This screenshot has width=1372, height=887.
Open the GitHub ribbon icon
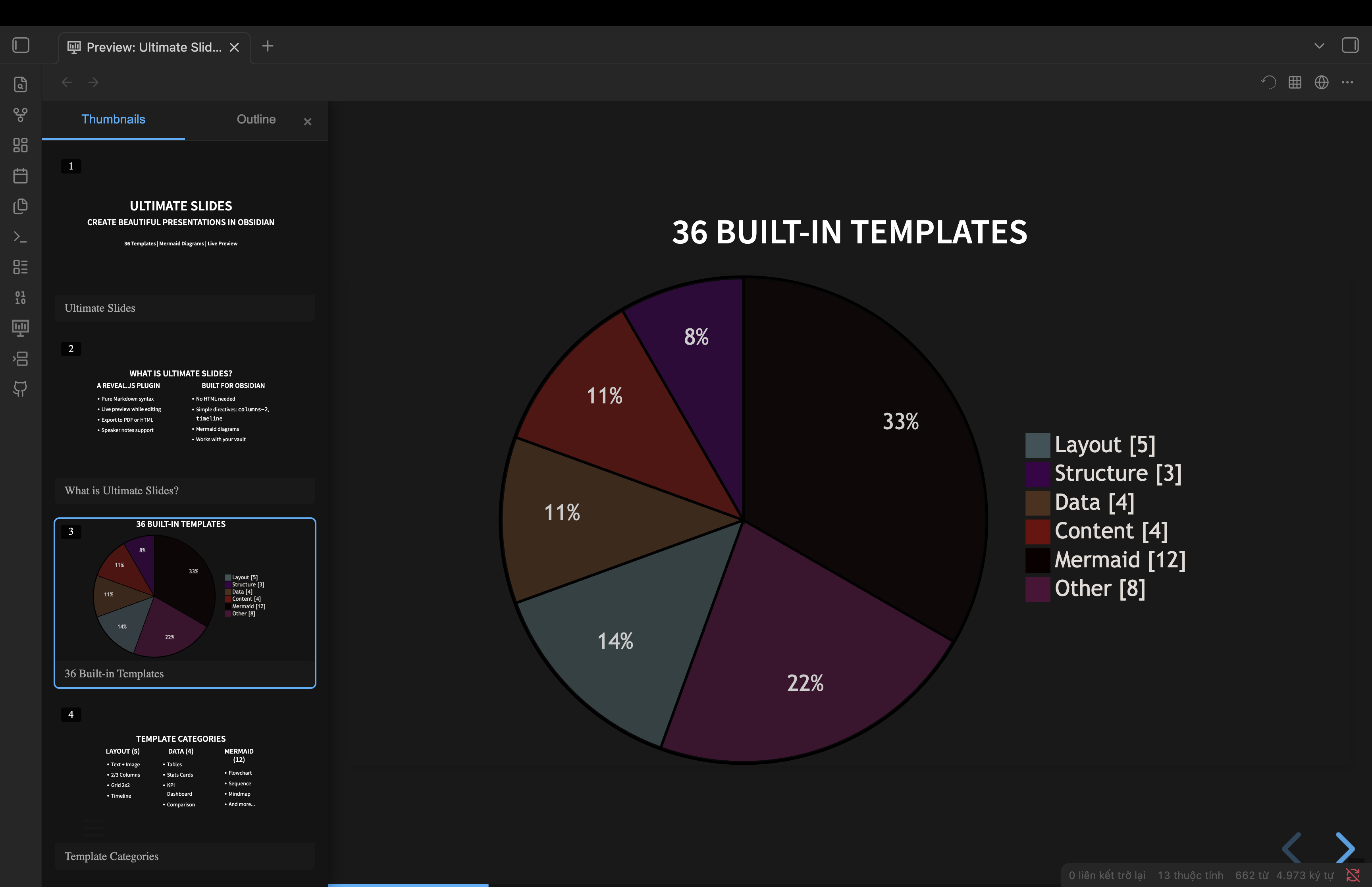(21, 390)
